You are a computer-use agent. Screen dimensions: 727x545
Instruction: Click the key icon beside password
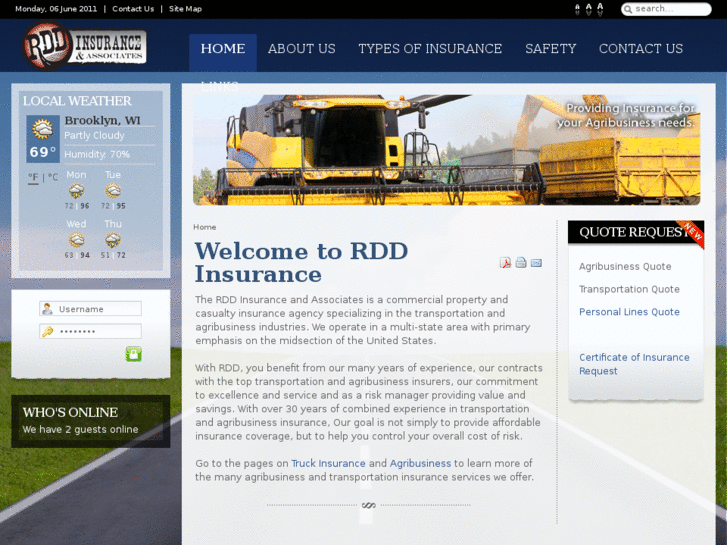tap(47, 332)
